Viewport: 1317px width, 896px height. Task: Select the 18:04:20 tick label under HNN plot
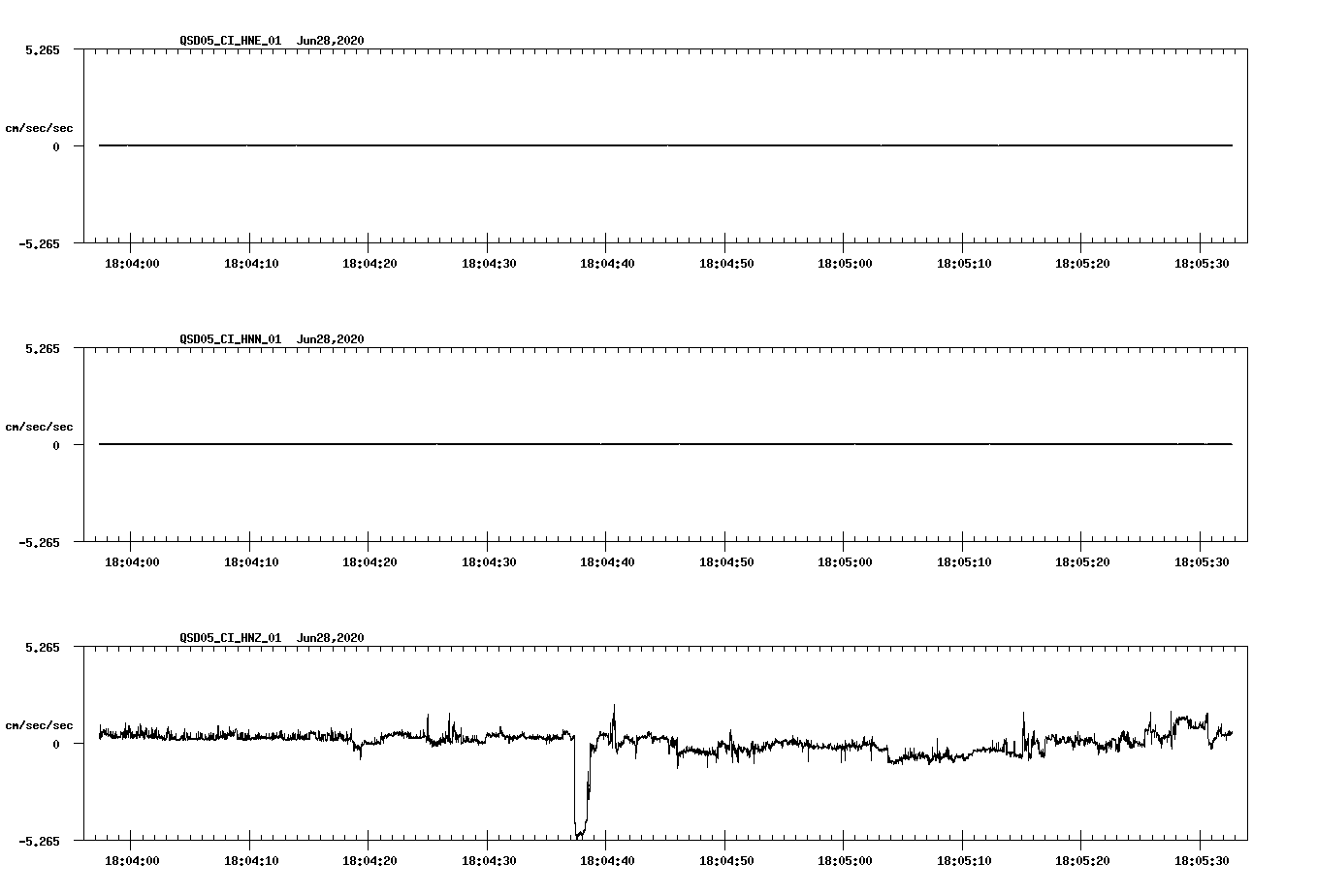[x=369, y=562]
